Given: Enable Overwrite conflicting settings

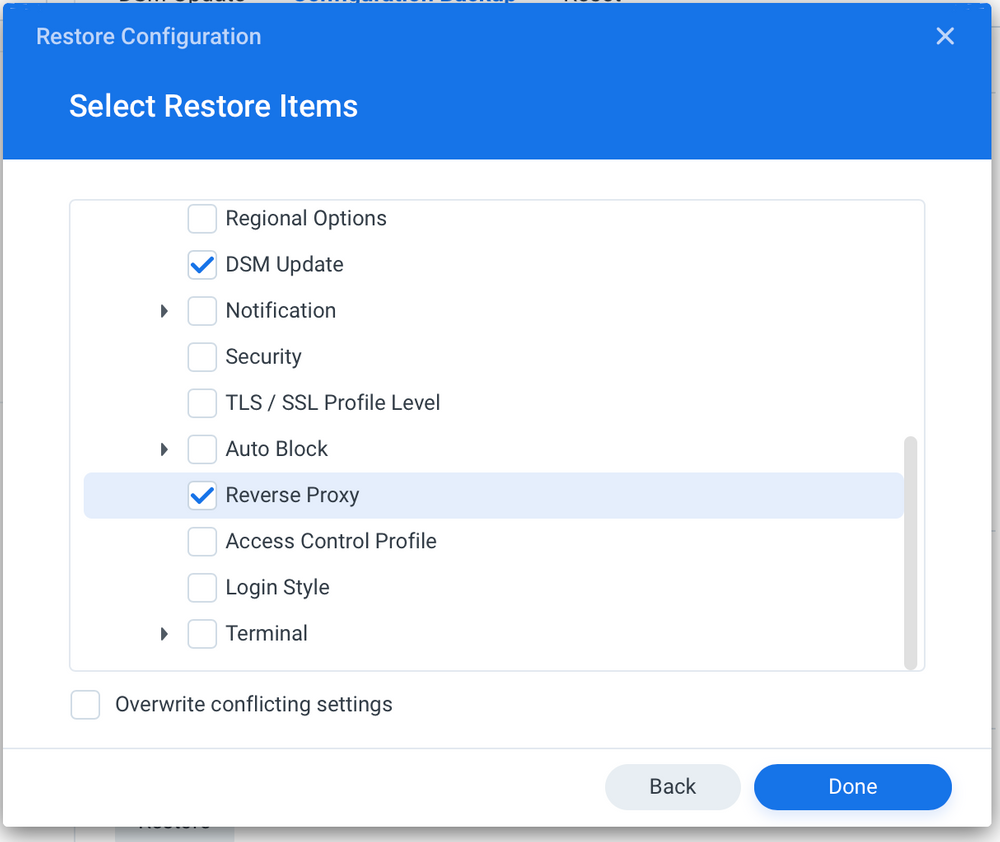Looking at the screenshot, I should [x=85, y=704].
